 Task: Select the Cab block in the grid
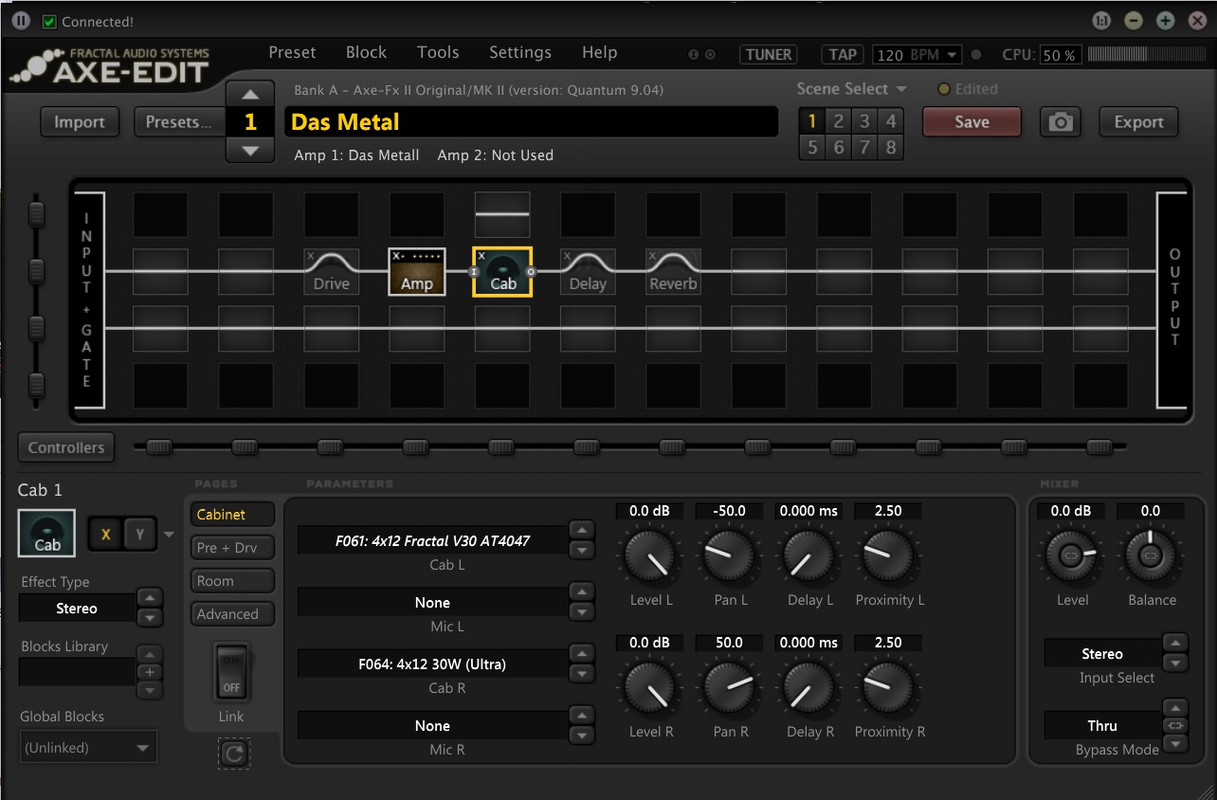(502, 272)
